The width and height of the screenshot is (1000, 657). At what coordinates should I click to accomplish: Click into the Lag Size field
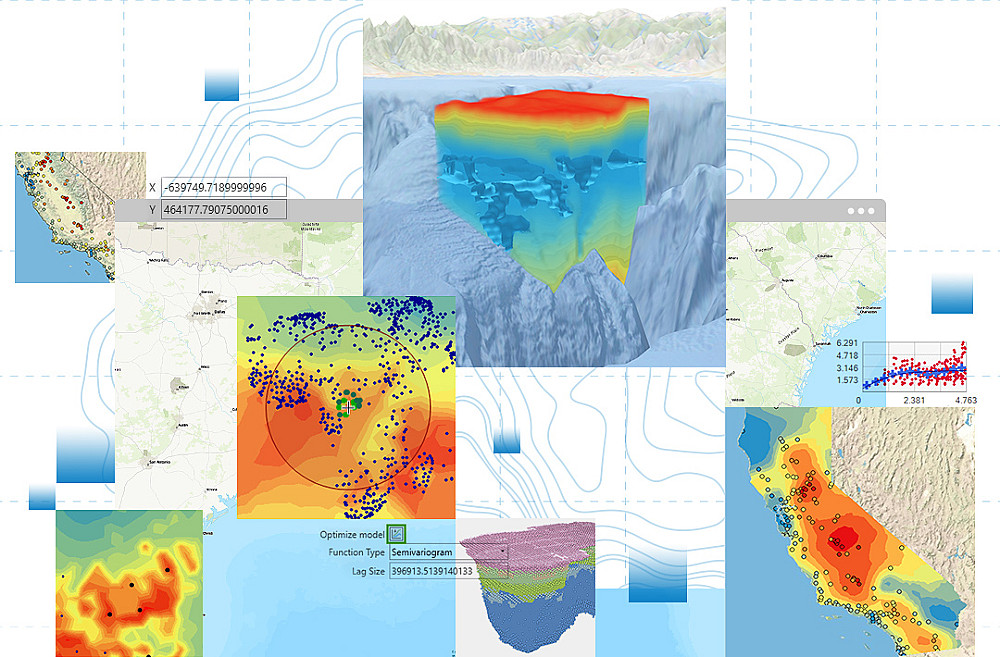[x=449, y=571]
